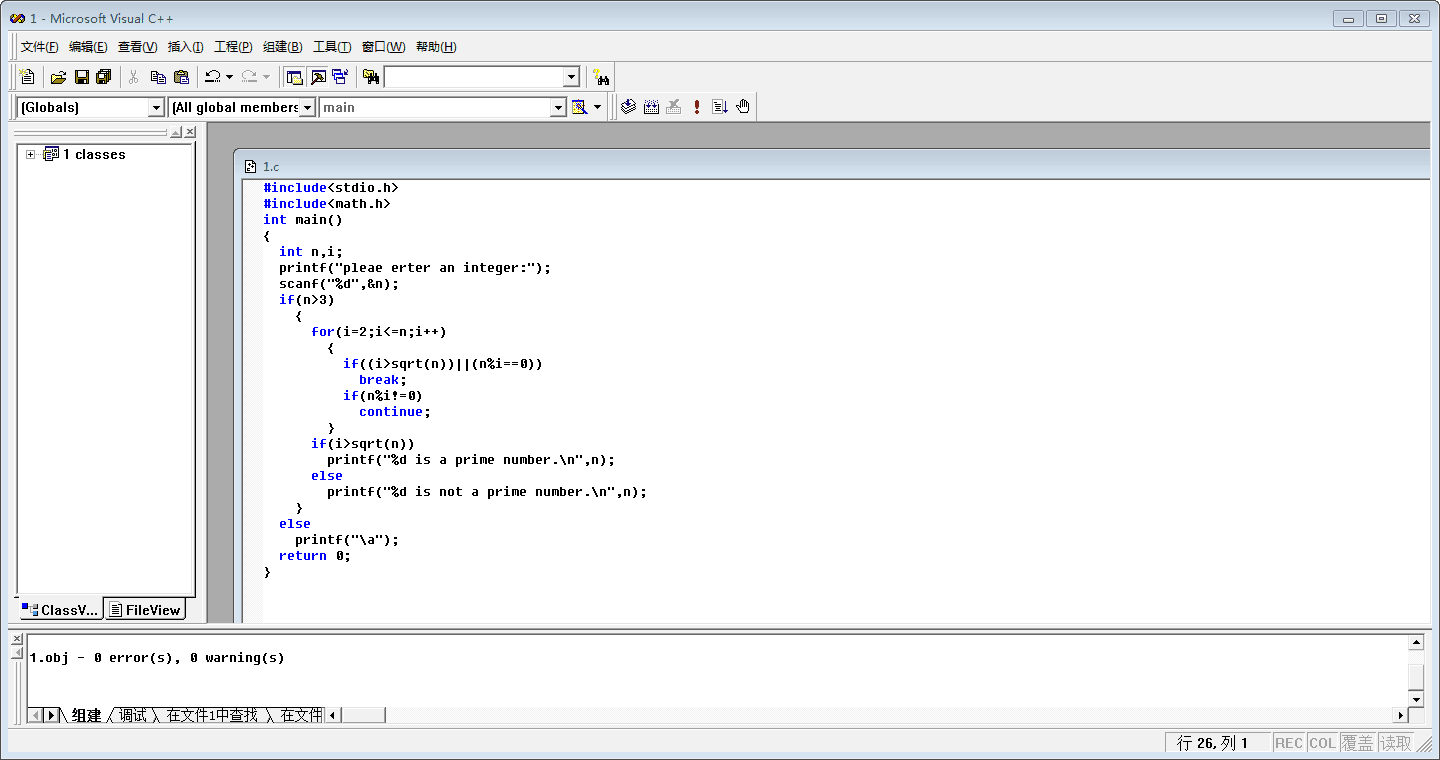The width and height of the screenshot is (1440, 760).
Task: Open the find text combo box dropdown
Action: pyautogui.click(x=571, y=77)
